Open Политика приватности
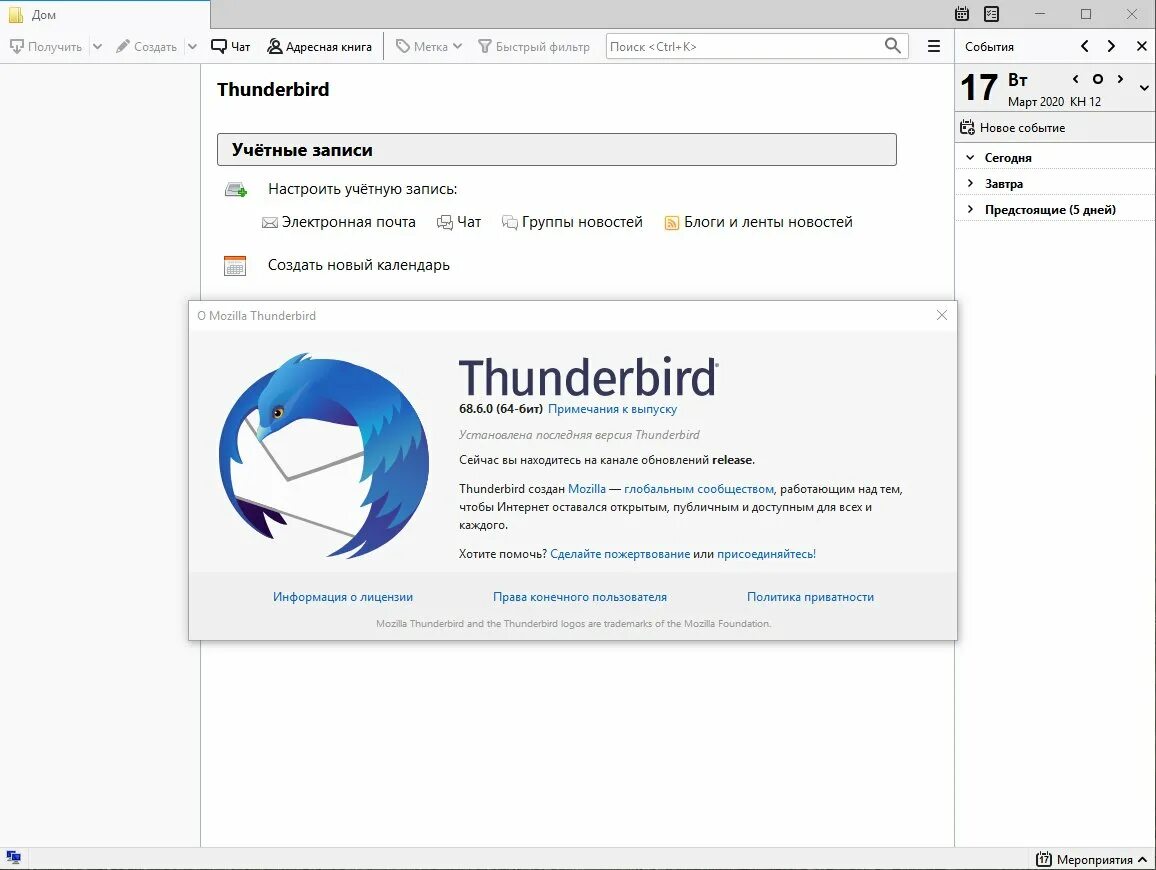This screenshot has width=1156, height=870. (810, 597)
